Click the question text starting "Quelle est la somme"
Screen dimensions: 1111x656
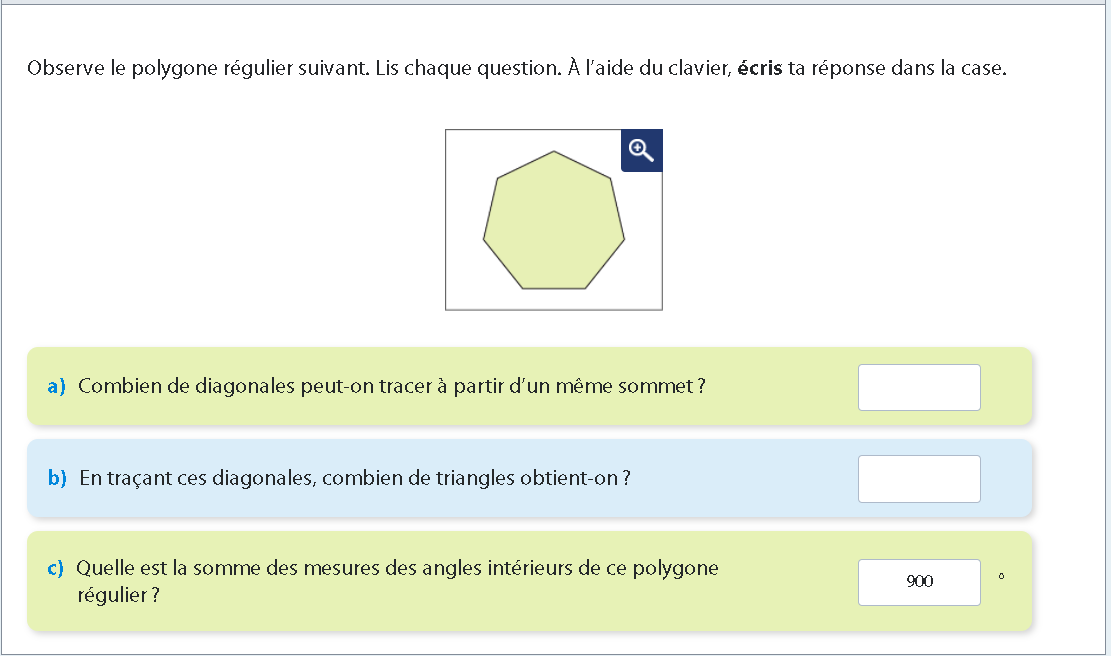[397, 569]
